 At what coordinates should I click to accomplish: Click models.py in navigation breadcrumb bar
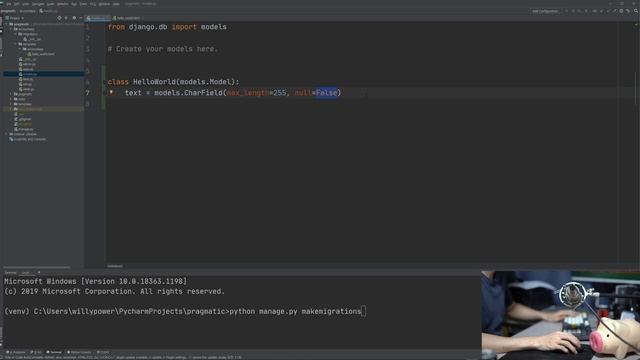48,11
